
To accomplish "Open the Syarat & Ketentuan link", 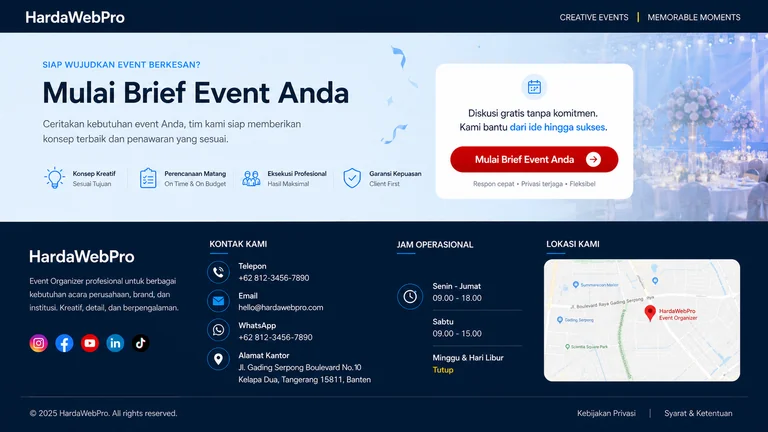I will click(698, 413).
